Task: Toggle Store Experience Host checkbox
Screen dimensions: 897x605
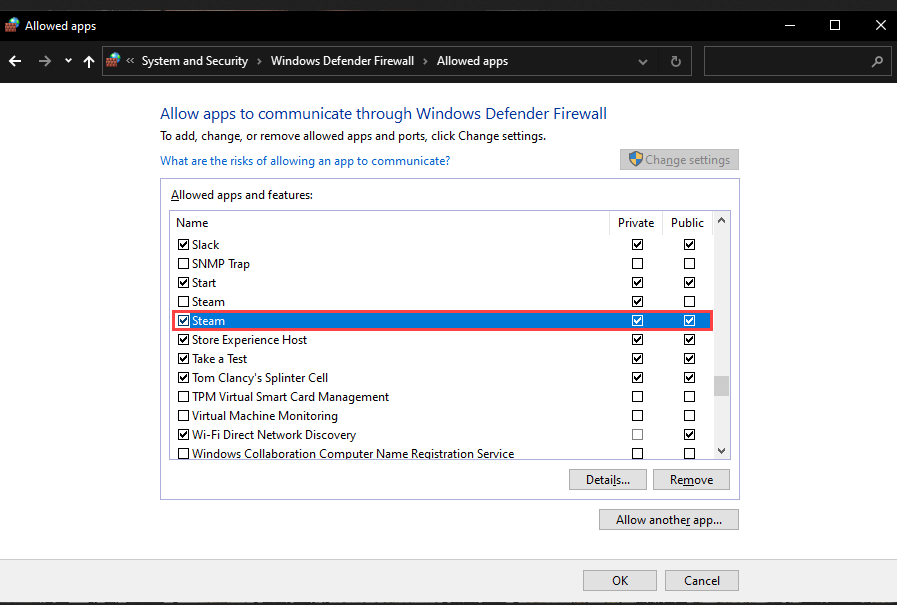Action: click(x=183, y=340)
